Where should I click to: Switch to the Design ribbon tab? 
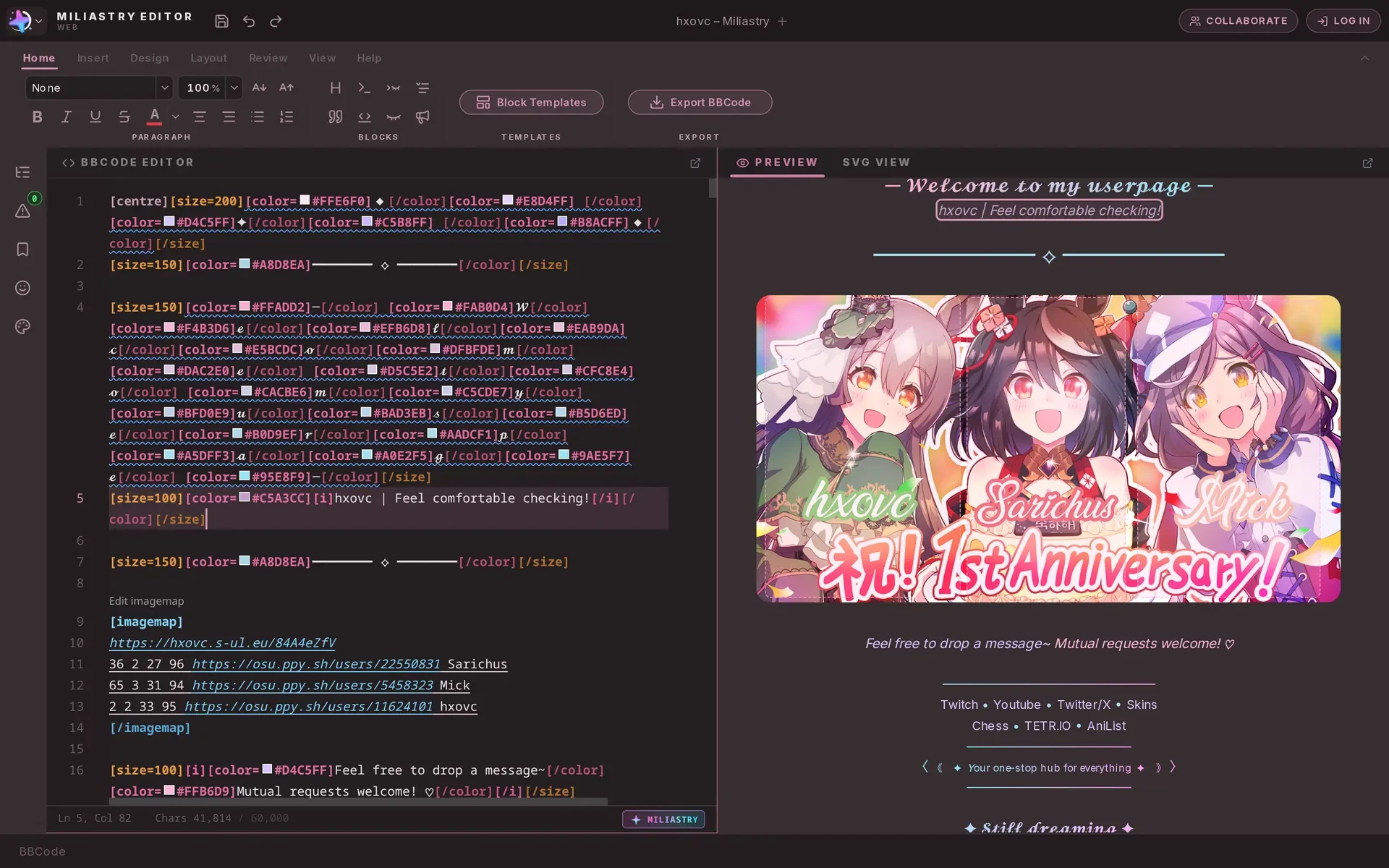(x=149, y=58)
